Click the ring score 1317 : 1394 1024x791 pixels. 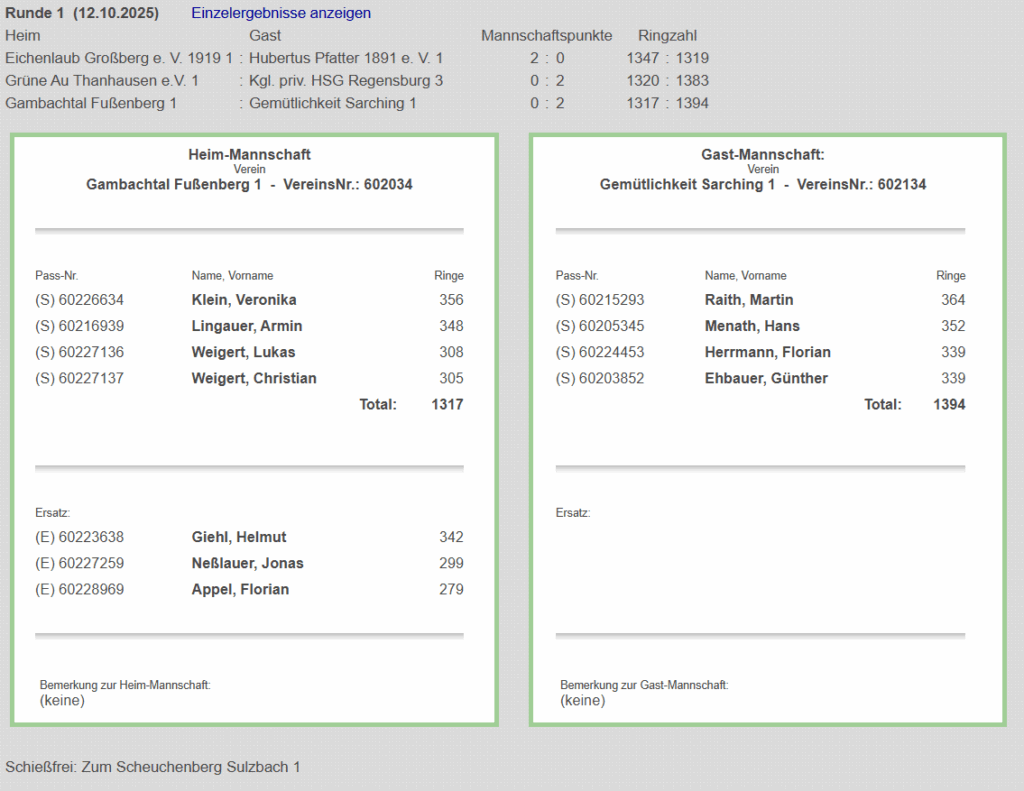(667, 103)
